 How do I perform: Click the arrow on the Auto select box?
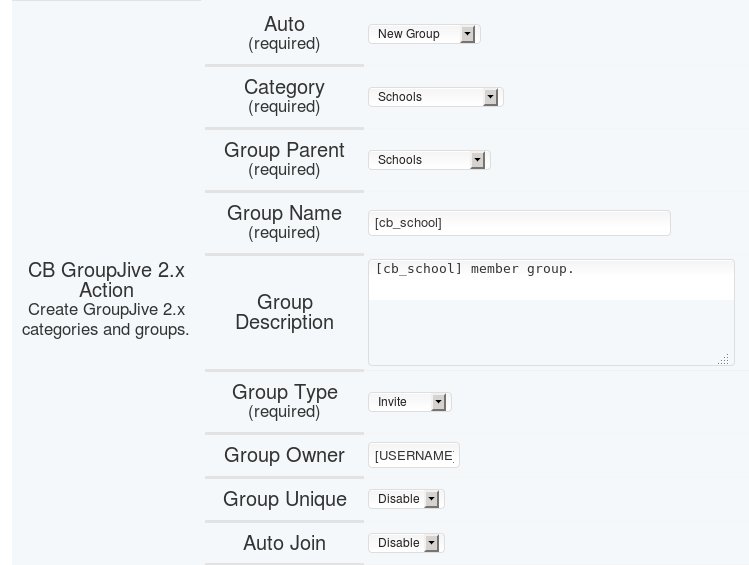coord(468,34)
